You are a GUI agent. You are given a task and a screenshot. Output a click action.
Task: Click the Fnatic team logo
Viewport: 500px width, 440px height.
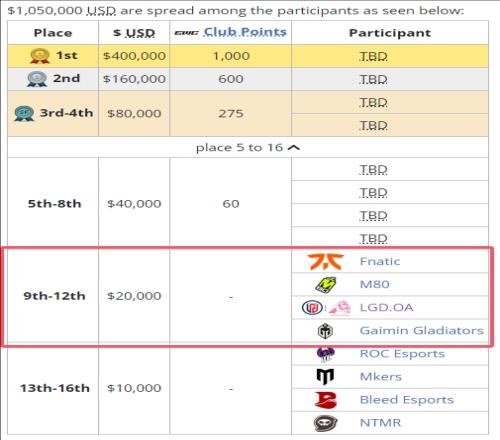pos(325,261)
